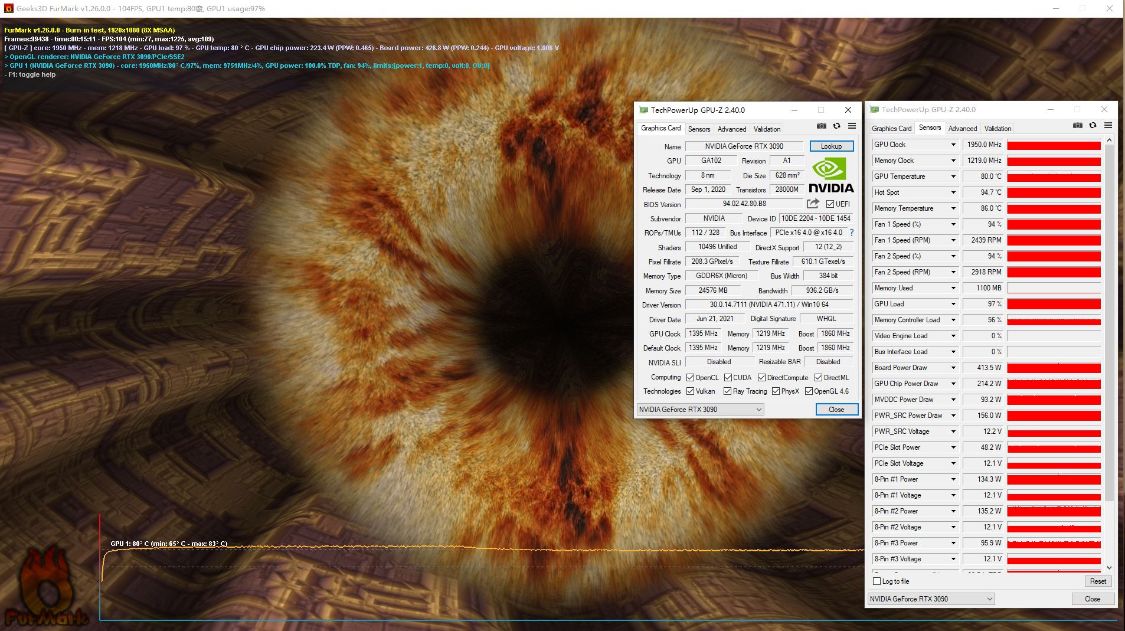Open the Fan 1 Speed (RPM) dropdown arrow
The image size is (1125, 631).
(x=954, y=240)
